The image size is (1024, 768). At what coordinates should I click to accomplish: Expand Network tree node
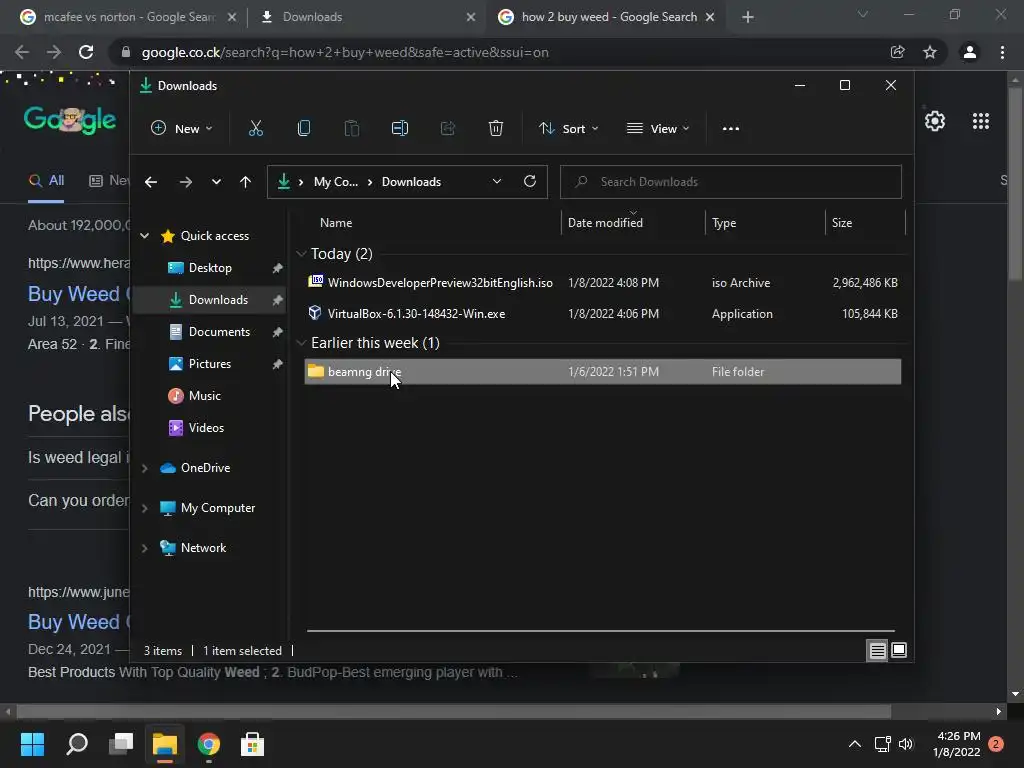pyautogui.click(x=145, y=548)
